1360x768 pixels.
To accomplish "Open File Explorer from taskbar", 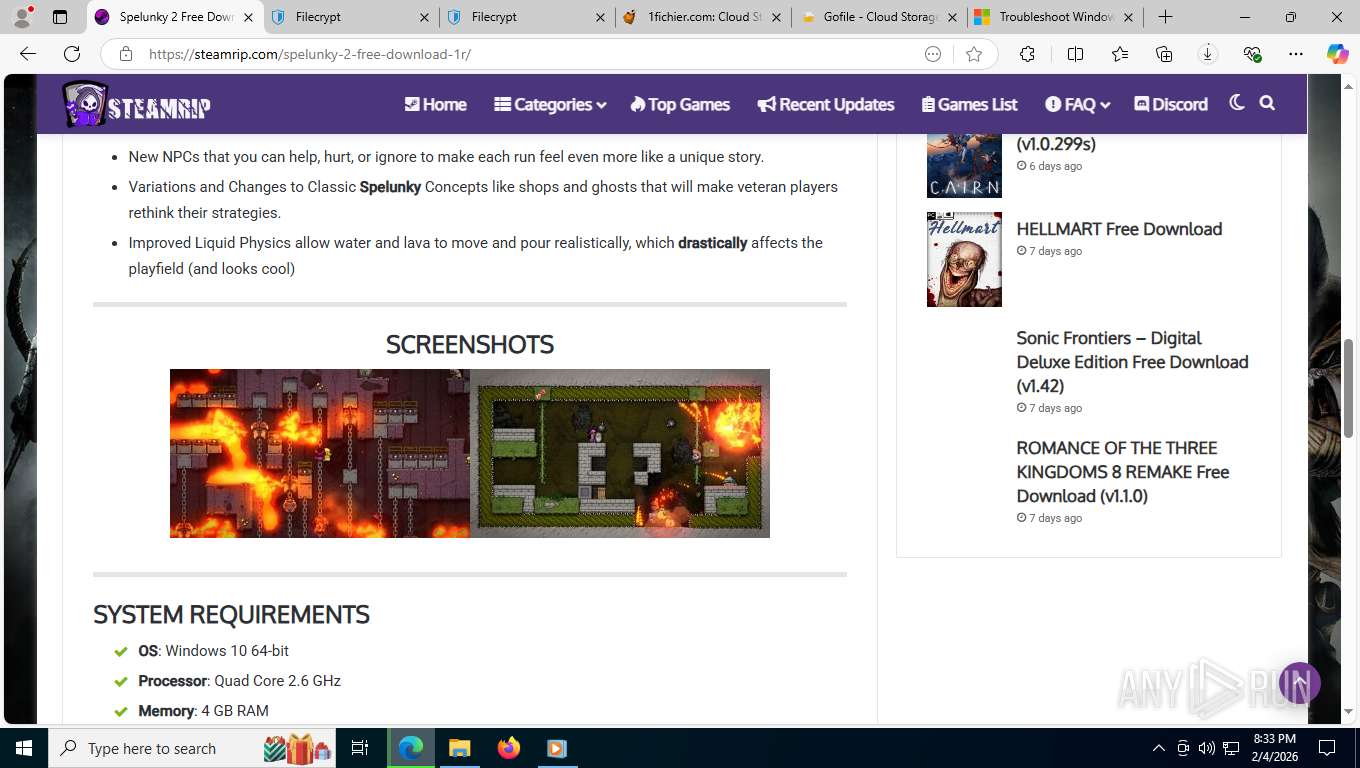I will [x=459, y=748].
